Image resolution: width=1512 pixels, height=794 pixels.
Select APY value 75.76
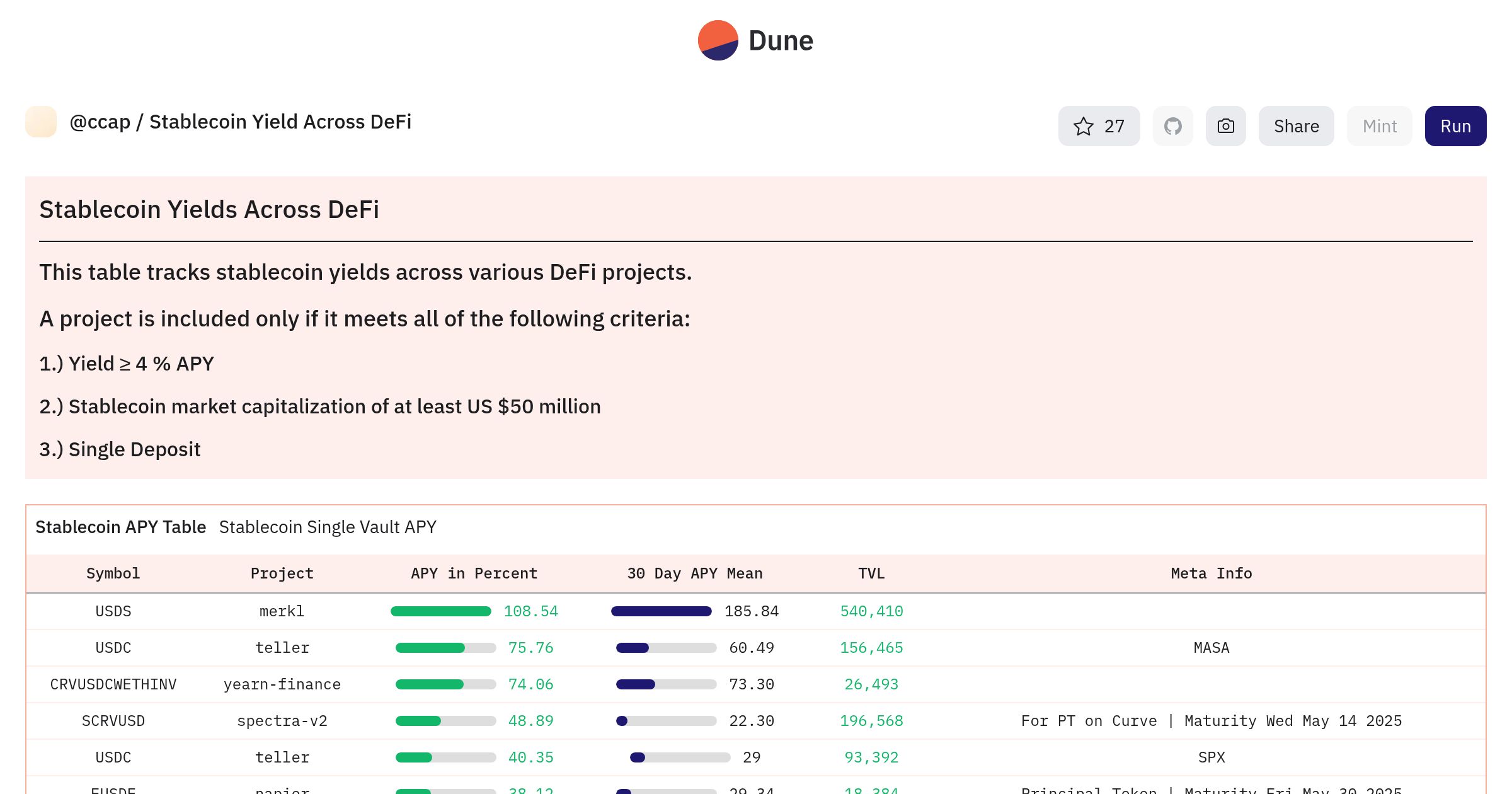[531, 648]
